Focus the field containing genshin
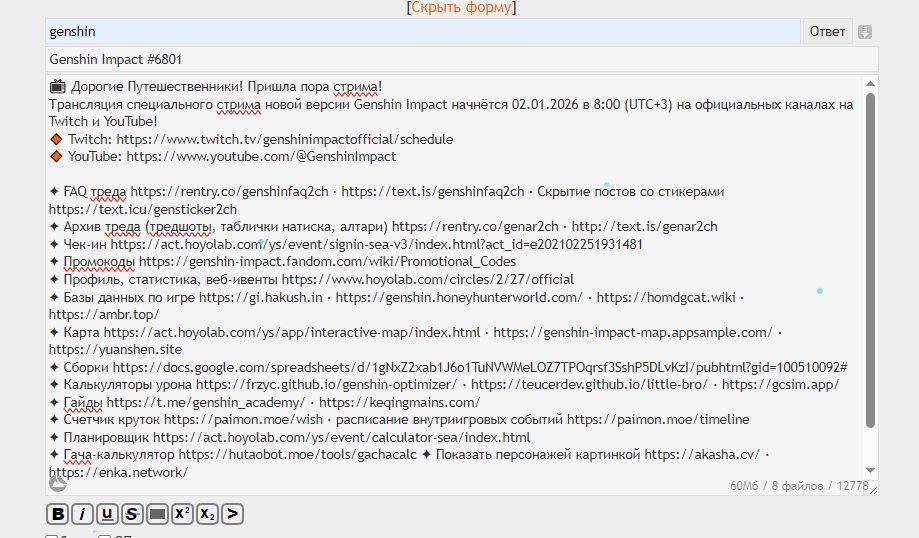 (423, 32)
